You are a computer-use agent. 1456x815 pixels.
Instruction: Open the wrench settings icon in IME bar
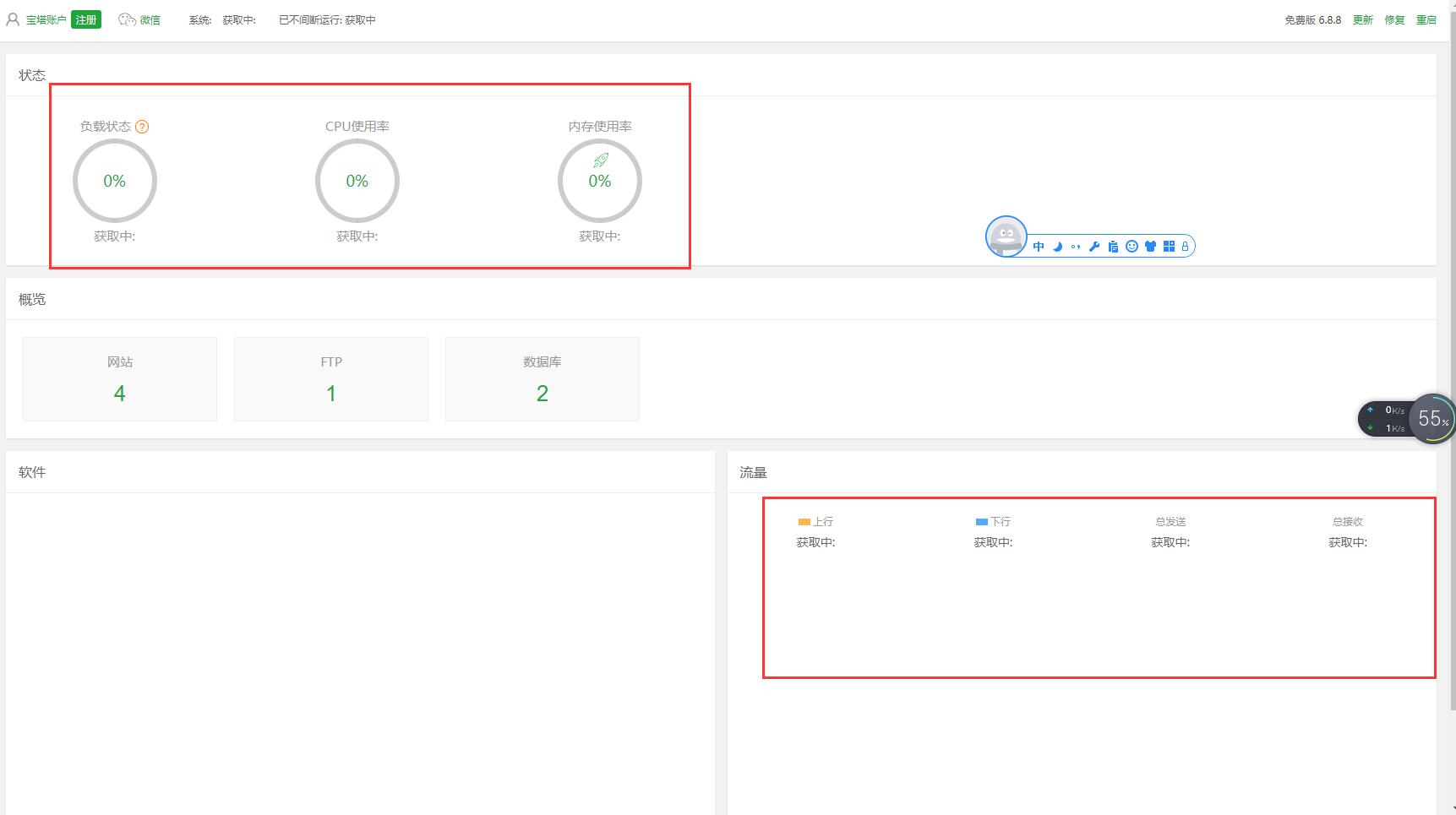click(1094, 247)
